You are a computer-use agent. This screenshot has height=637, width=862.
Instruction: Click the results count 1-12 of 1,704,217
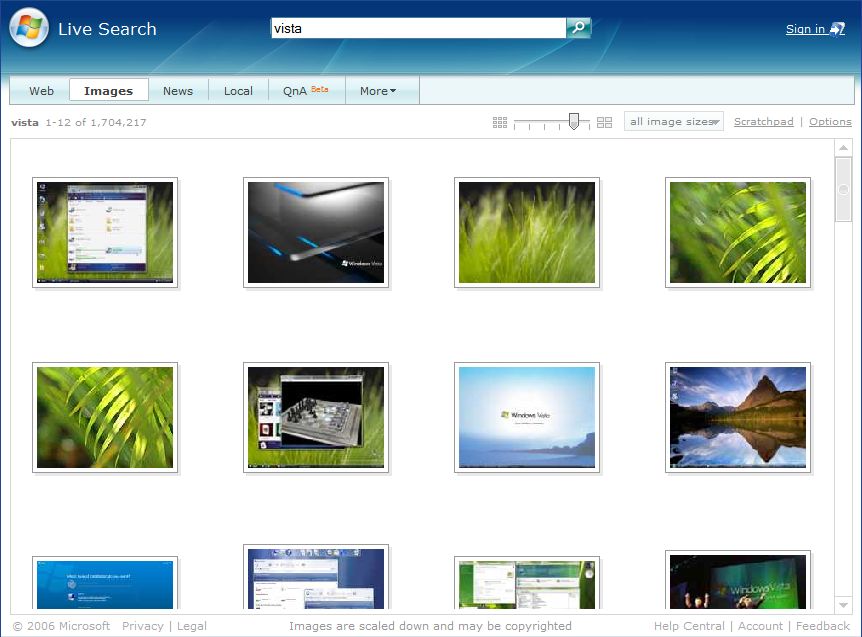click(x=96, y=122)
